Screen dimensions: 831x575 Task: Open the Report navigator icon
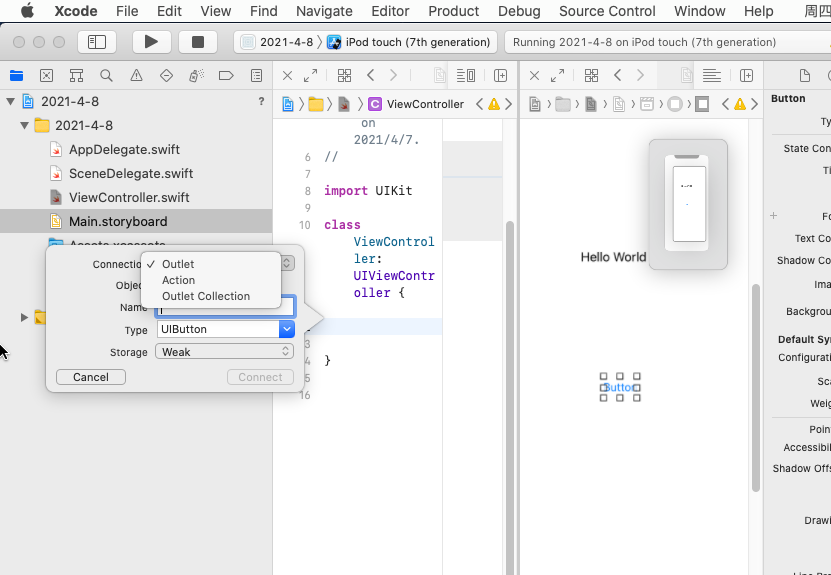(x=257, y=76)
